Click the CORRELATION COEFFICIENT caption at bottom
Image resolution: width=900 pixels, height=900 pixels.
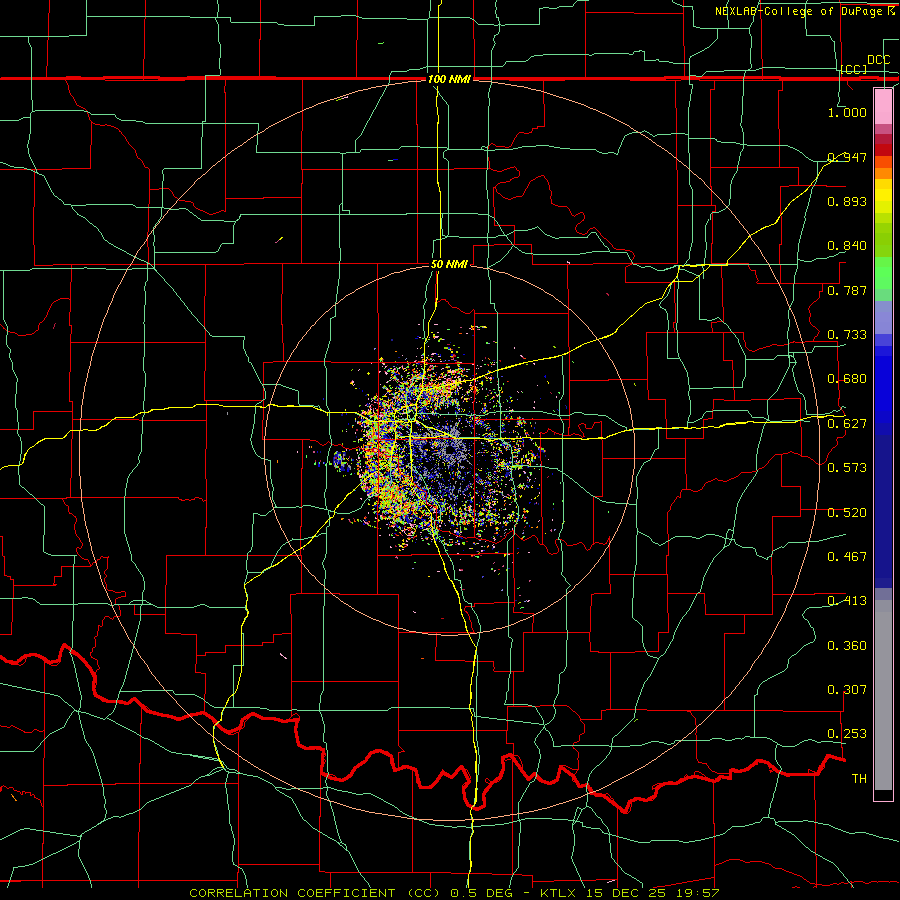[454, 893]
